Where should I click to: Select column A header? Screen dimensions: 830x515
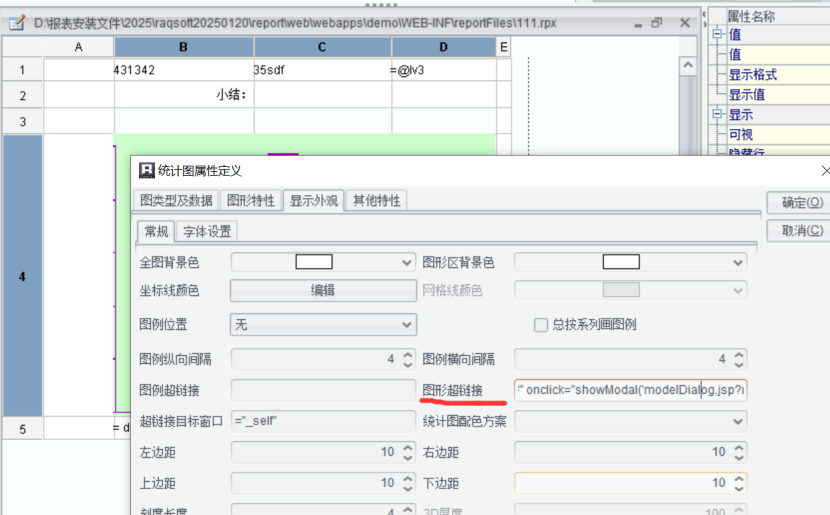click(78, 47)
